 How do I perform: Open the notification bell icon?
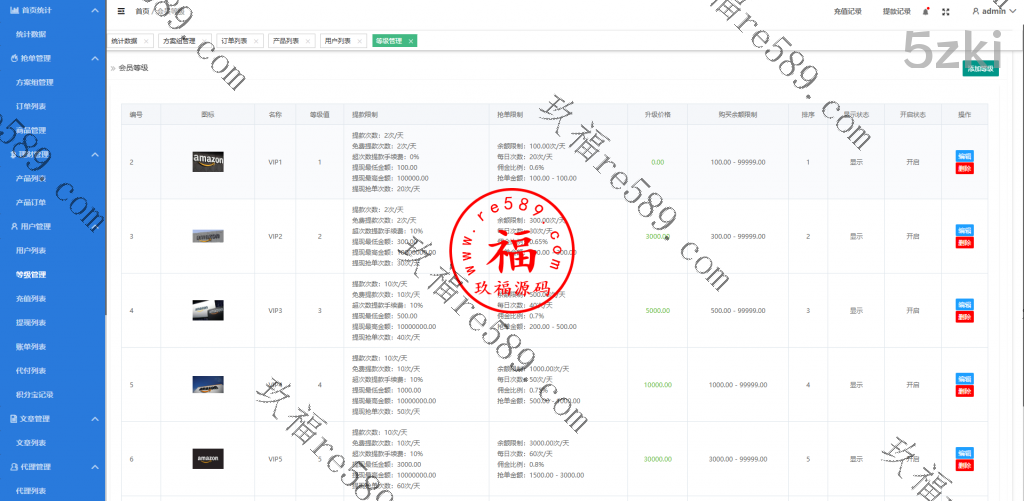(926, 11)
